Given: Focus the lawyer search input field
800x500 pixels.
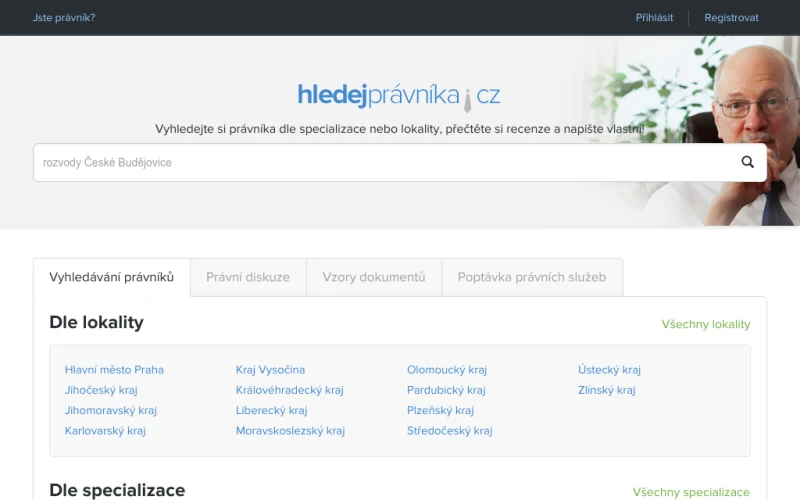Looking at the screenshot, I should pyautogui.click(x=399, y=162).
